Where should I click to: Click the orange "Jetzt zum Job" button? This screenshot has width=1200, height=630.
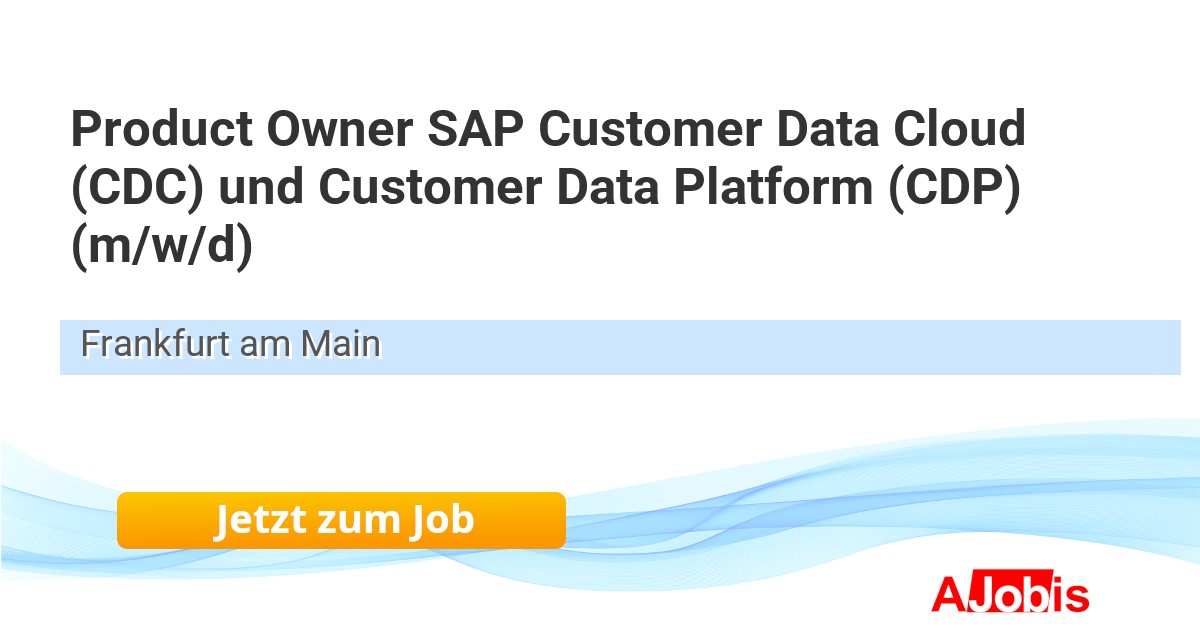(x=341, y=520)
